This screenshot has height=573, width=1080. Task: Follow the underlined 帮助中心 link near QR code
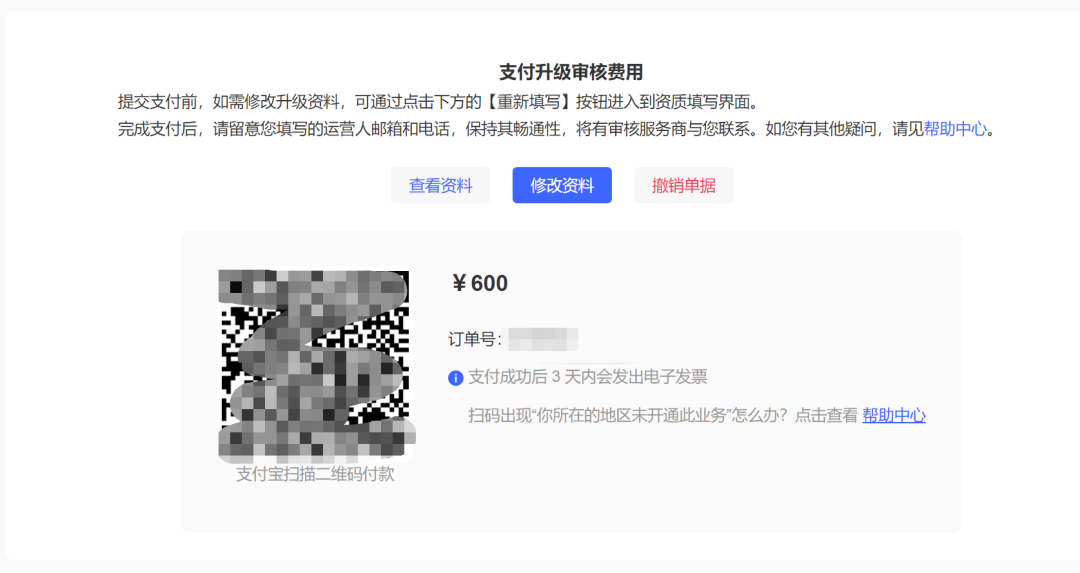[x=894, y=415]
